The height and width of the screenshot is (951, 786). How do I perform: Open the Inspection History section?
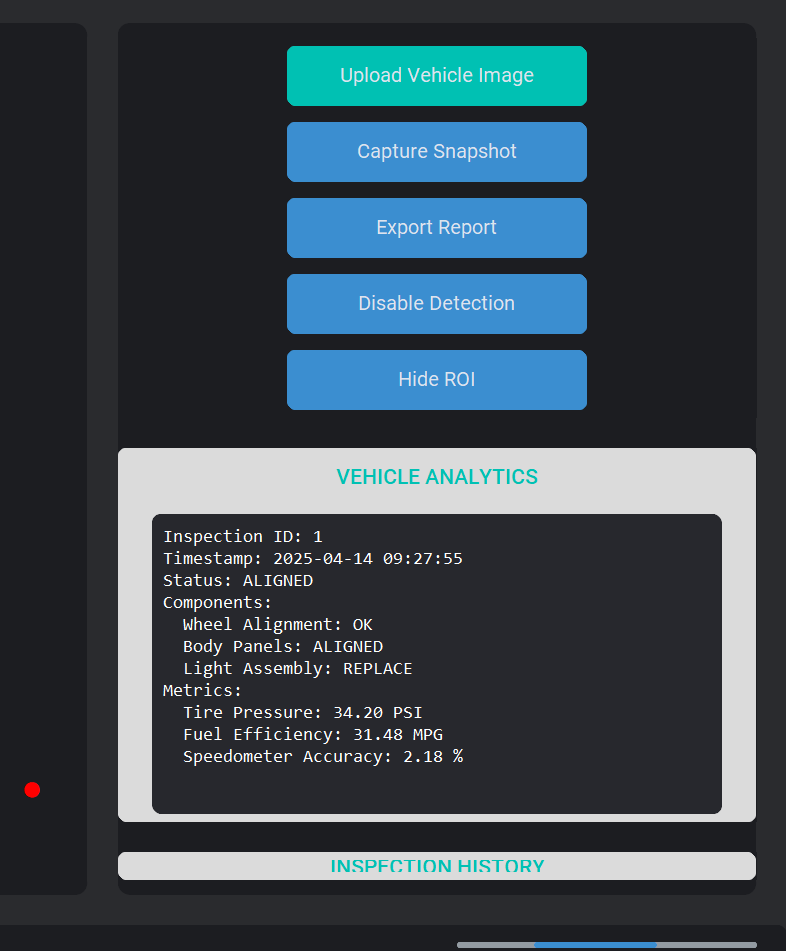pos(437,866)
